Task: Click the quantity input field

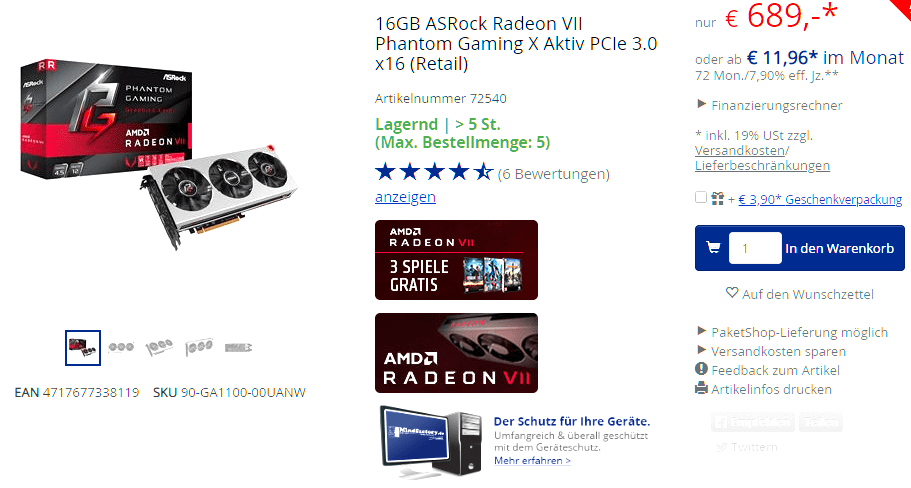Action: pyautogui.click(x=755, y=248)
